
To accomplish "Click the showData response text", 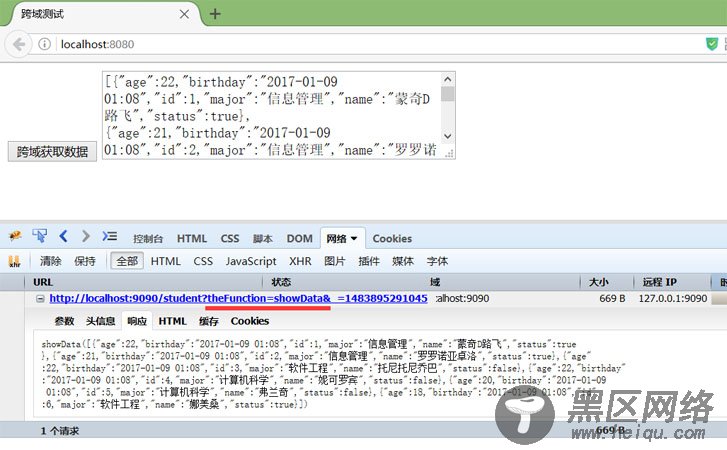I will [x=333, y=374].
